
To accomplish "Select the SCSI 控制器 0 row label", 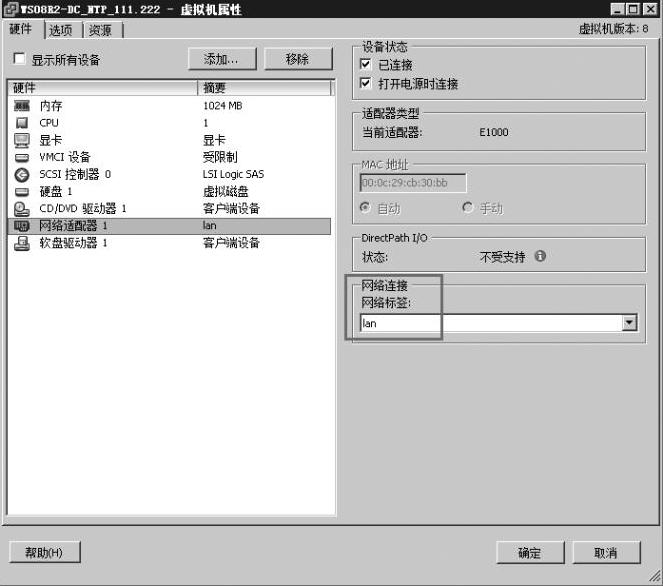I will tap(75, 174).
